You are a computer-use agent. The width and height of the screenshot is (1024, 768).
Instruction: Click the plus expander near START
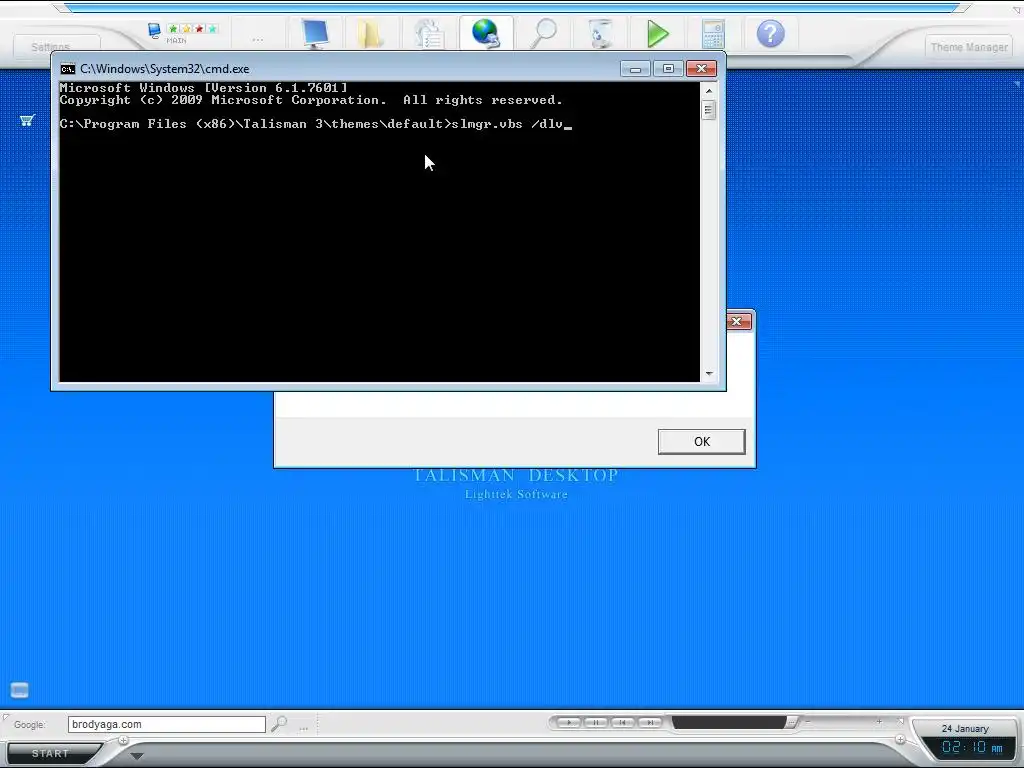(123, 741)
